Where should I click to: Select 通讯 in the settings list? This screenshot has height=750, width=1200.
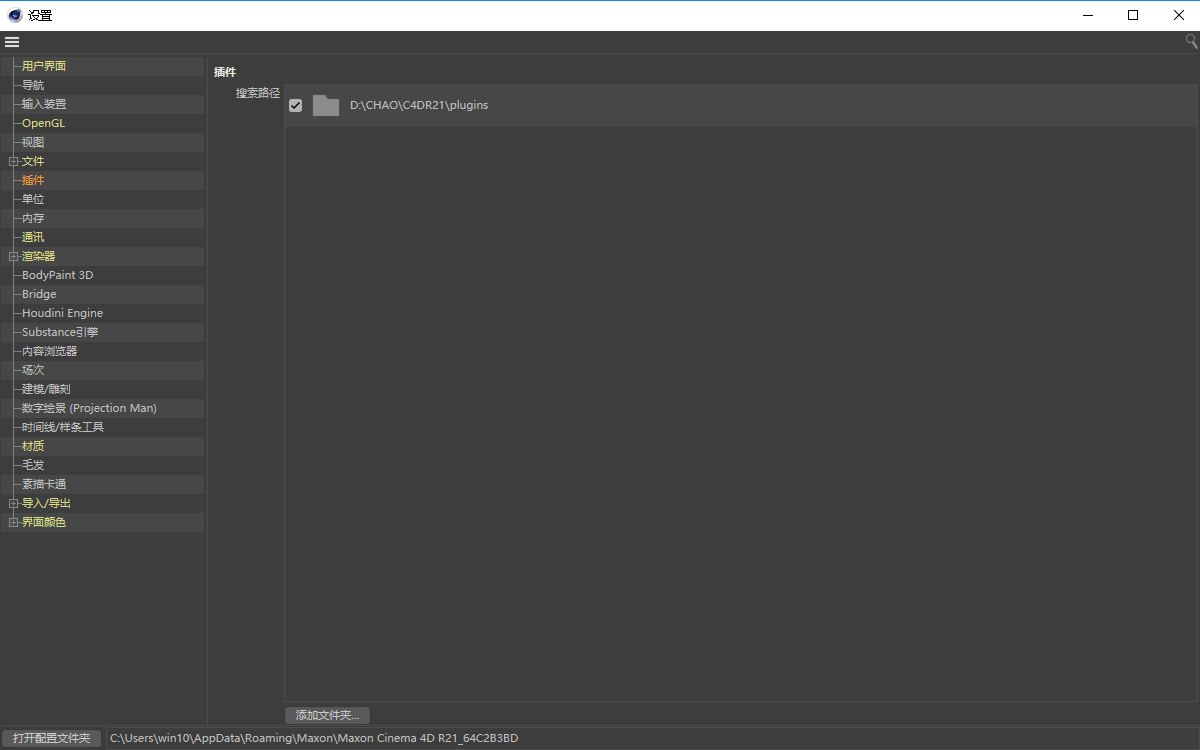click(x=33, y=237)
